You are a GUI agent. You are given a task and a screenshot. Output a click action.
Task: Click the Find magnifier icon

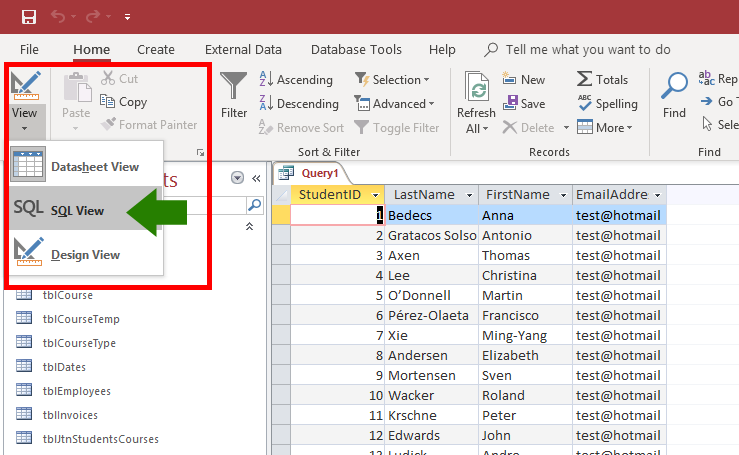pyautogui.click(x=674, y=85)
